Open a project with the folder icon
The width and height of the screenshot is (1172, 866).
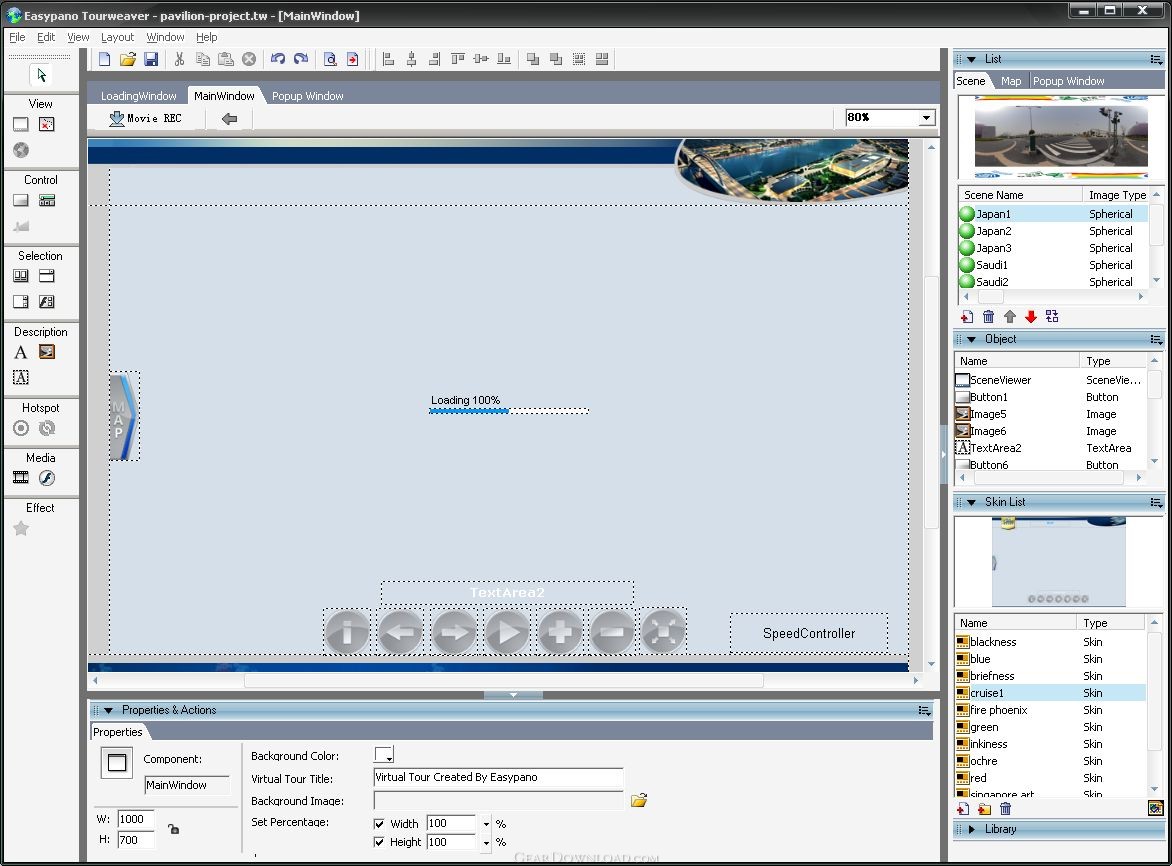[x=128, y=59]
